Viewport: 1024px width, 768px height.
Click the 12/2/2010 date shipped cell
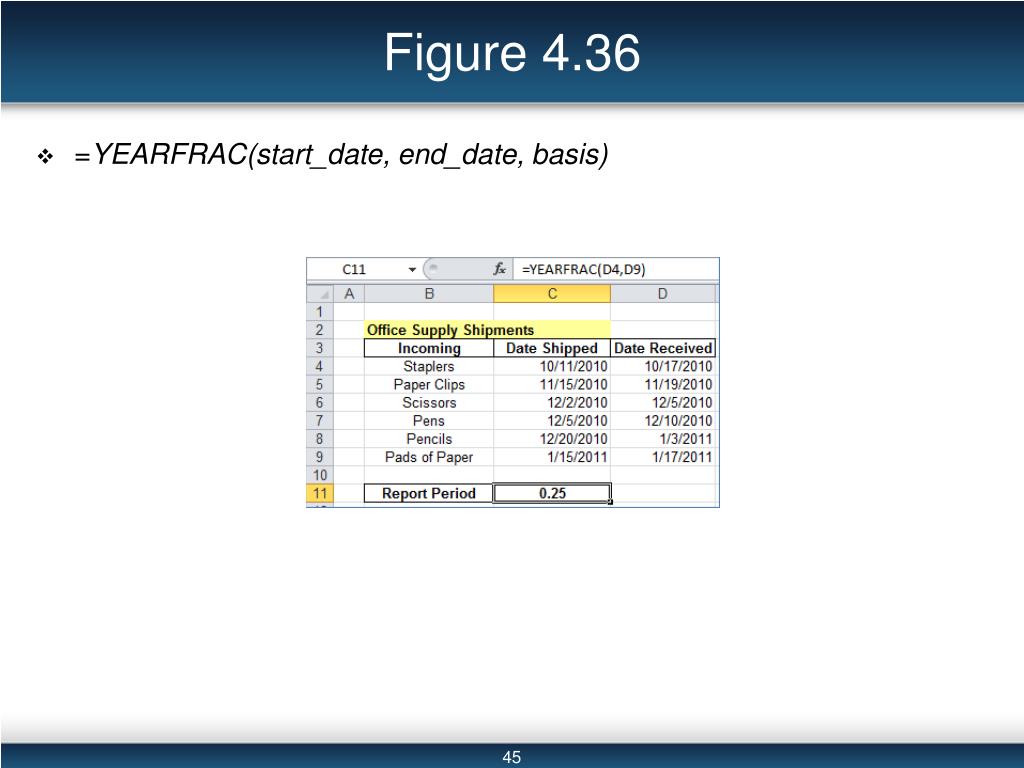coord(552,402)
